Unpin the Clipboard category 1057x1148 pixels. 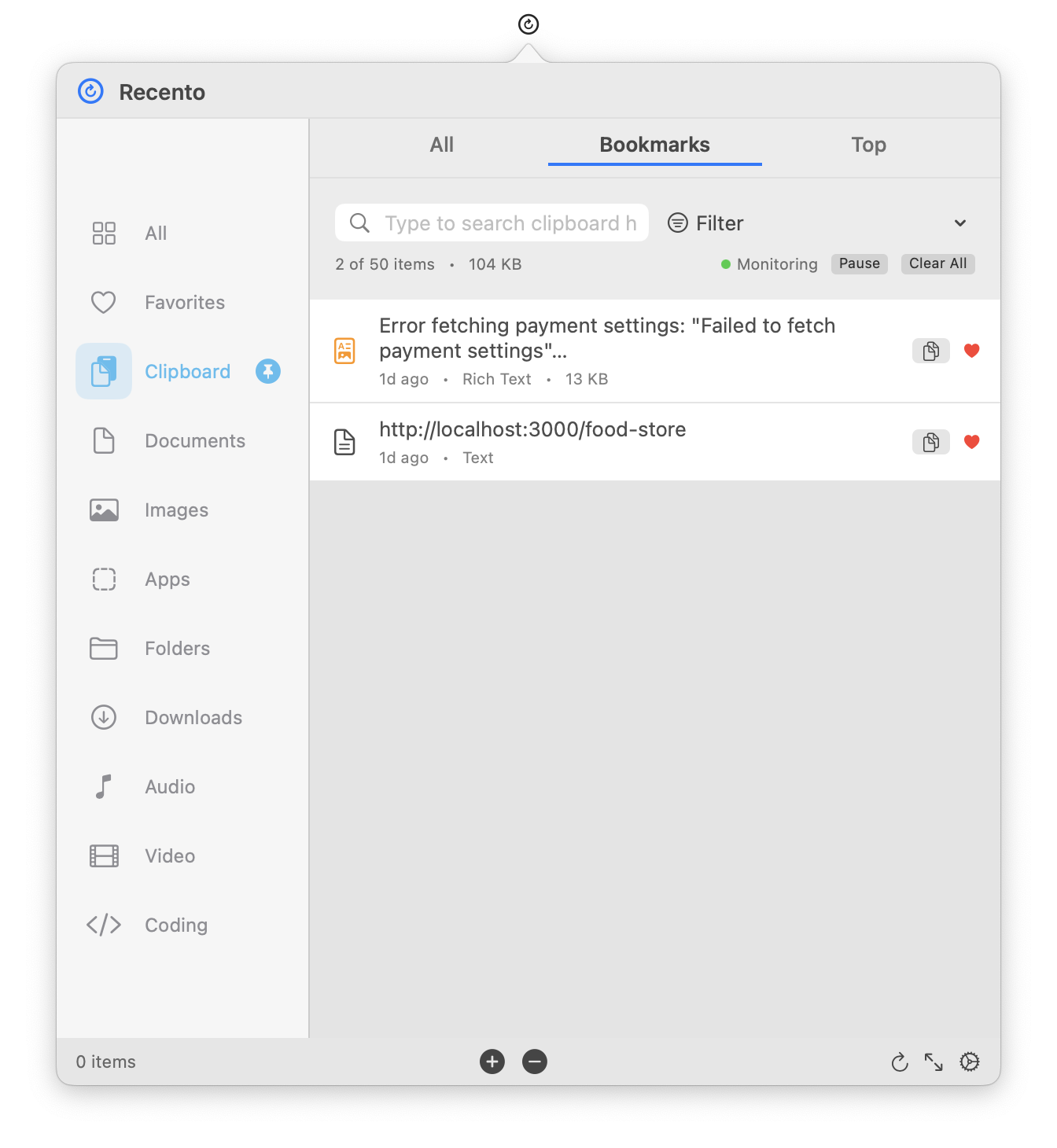[267, 371]
